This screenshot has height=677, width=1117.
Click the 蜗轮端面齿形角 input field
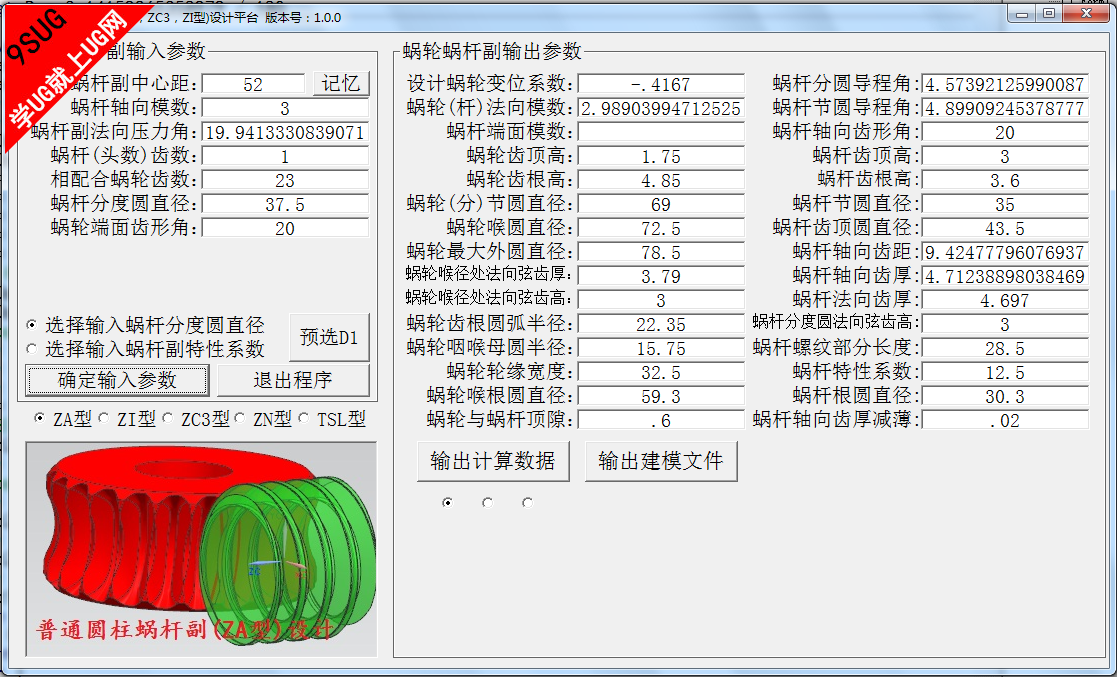click(x=285, y=228)
